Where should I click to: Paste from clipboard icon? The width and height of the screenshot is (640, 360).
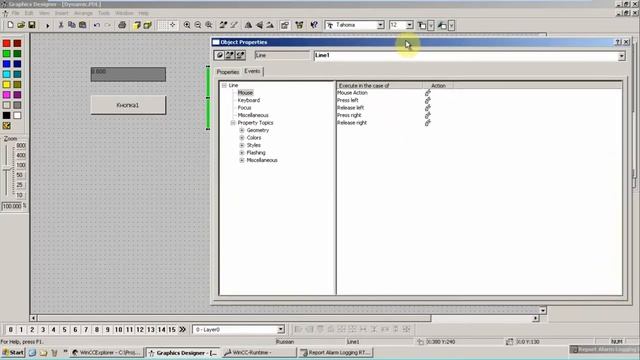(82, 25)
